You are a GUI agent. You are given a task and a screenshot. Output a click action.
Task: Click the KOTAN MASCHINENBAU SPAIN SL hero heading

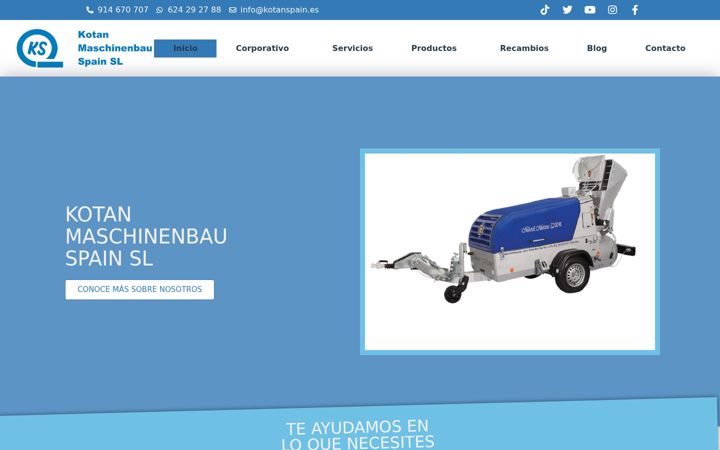[x=146, y=236]
